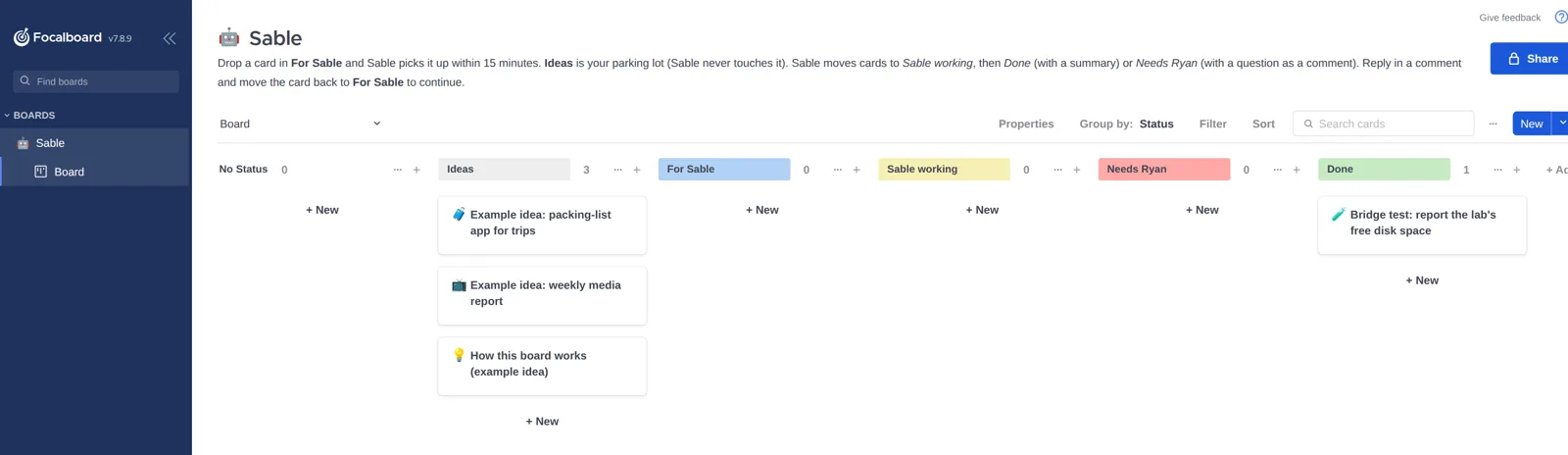The height and width of the screenshot is (455, 1568).
Task: Open the How this board works card
Action: click(x=542, y=366)
